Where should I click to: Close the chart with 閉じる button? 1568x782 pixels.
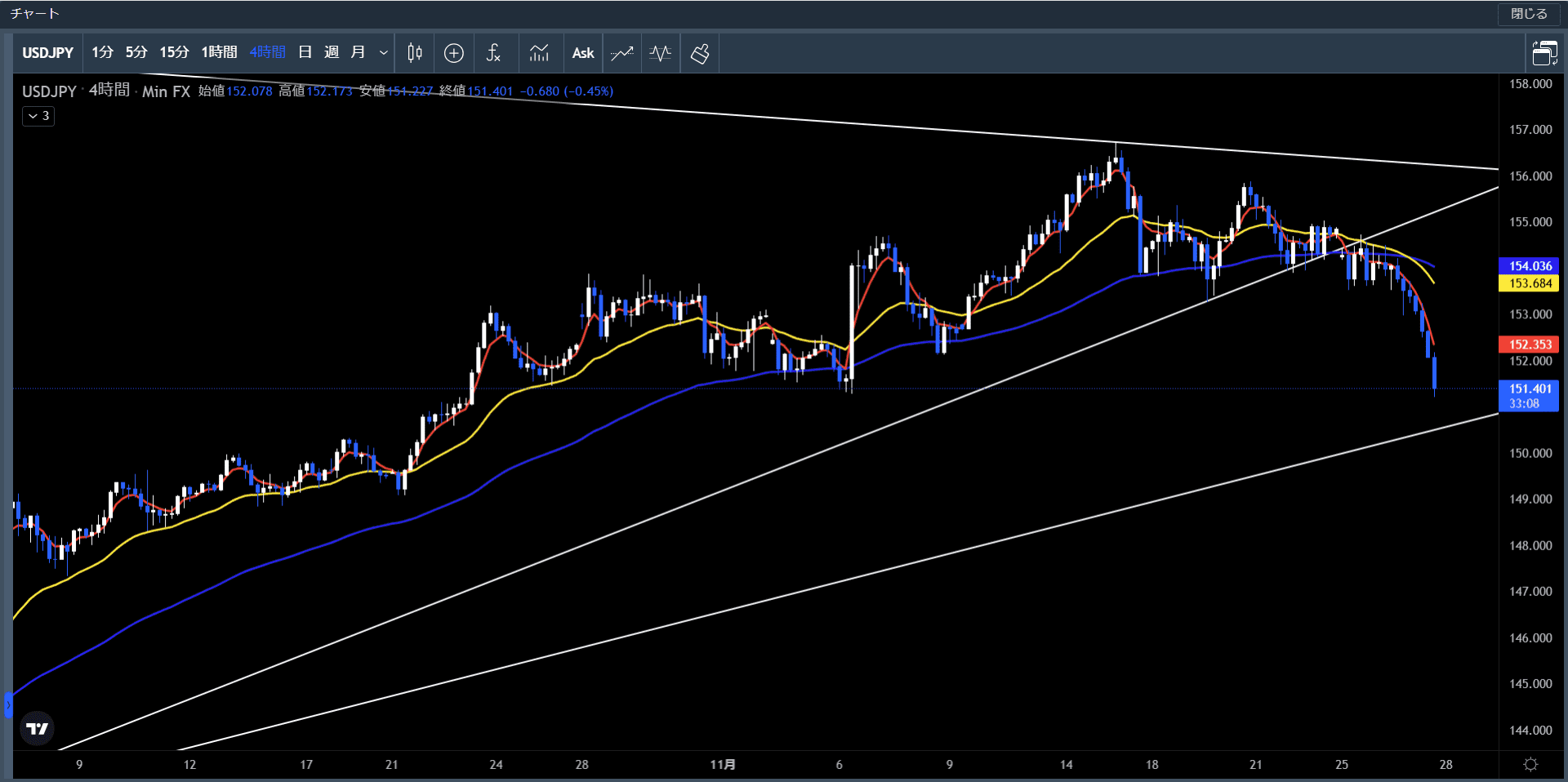click(x=1529, y=14)
